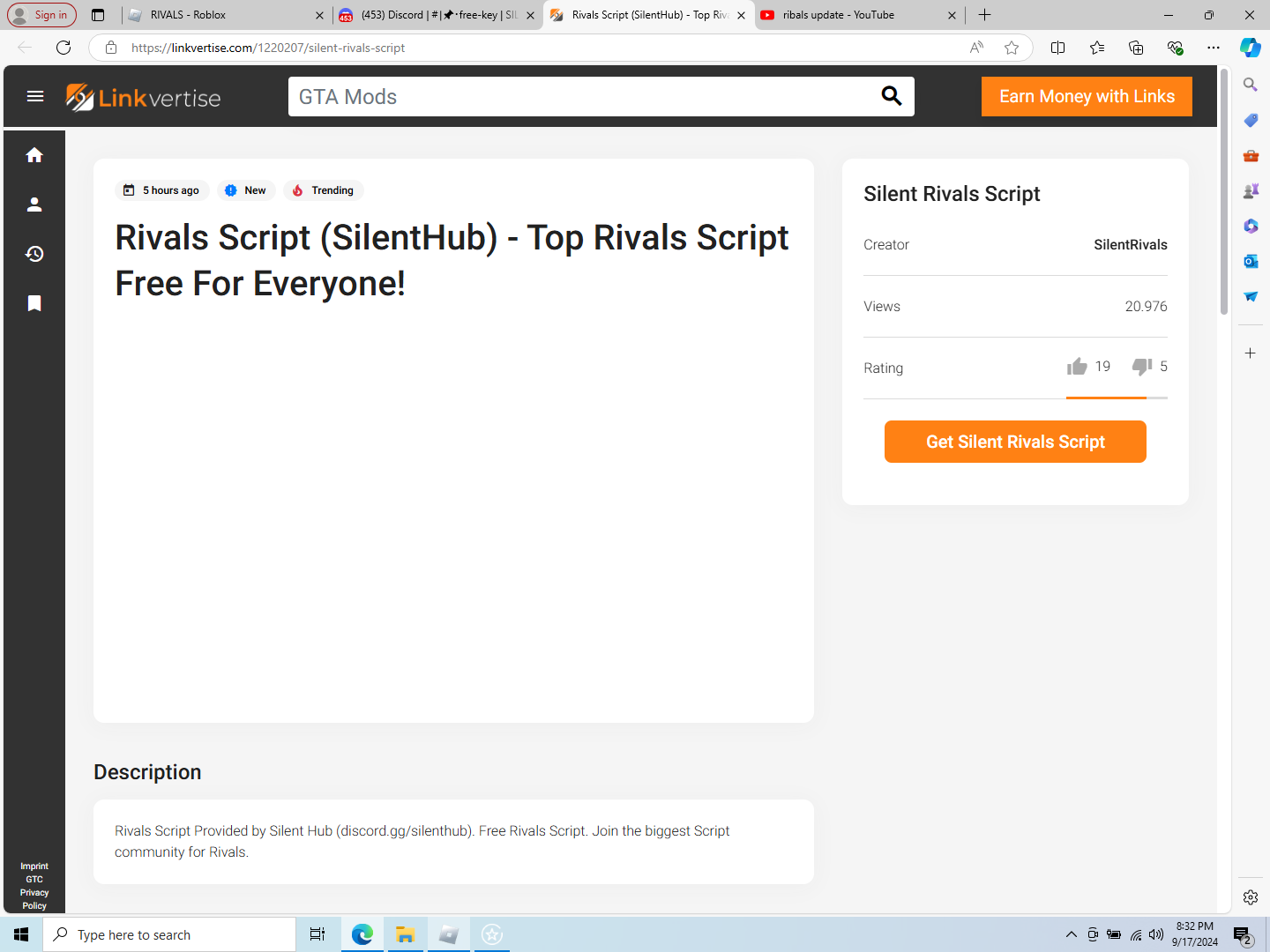This screenshot has width=1270, height=952.
Task: Click the search magnifier in GTA Mods box
Action: point(892,96)
